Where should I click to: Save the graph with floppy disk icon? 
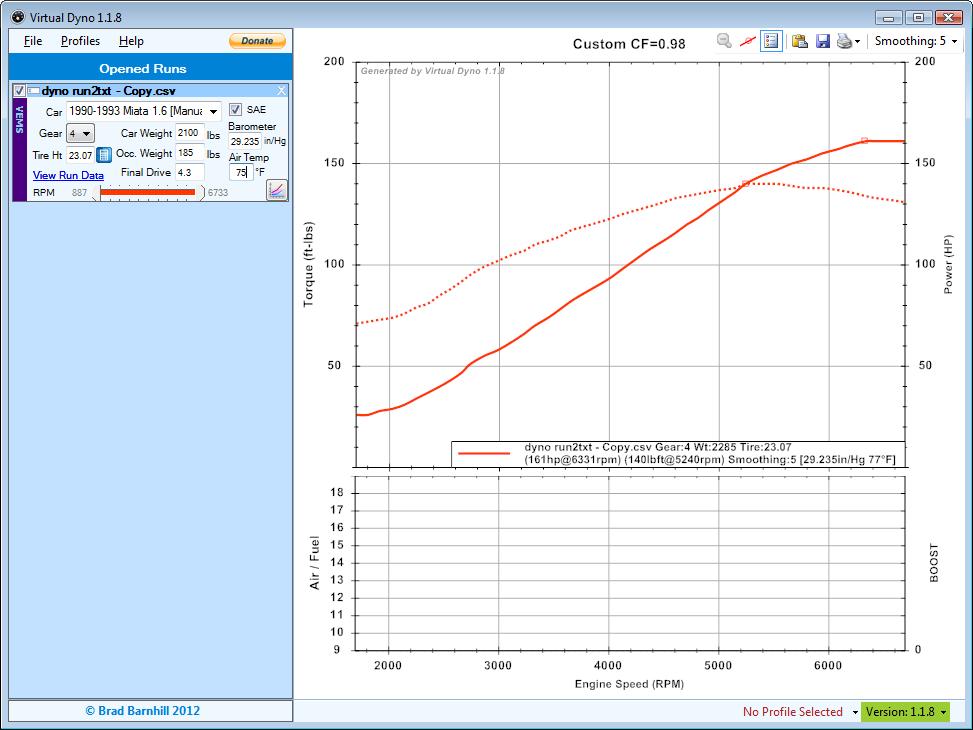coord(822,41)
